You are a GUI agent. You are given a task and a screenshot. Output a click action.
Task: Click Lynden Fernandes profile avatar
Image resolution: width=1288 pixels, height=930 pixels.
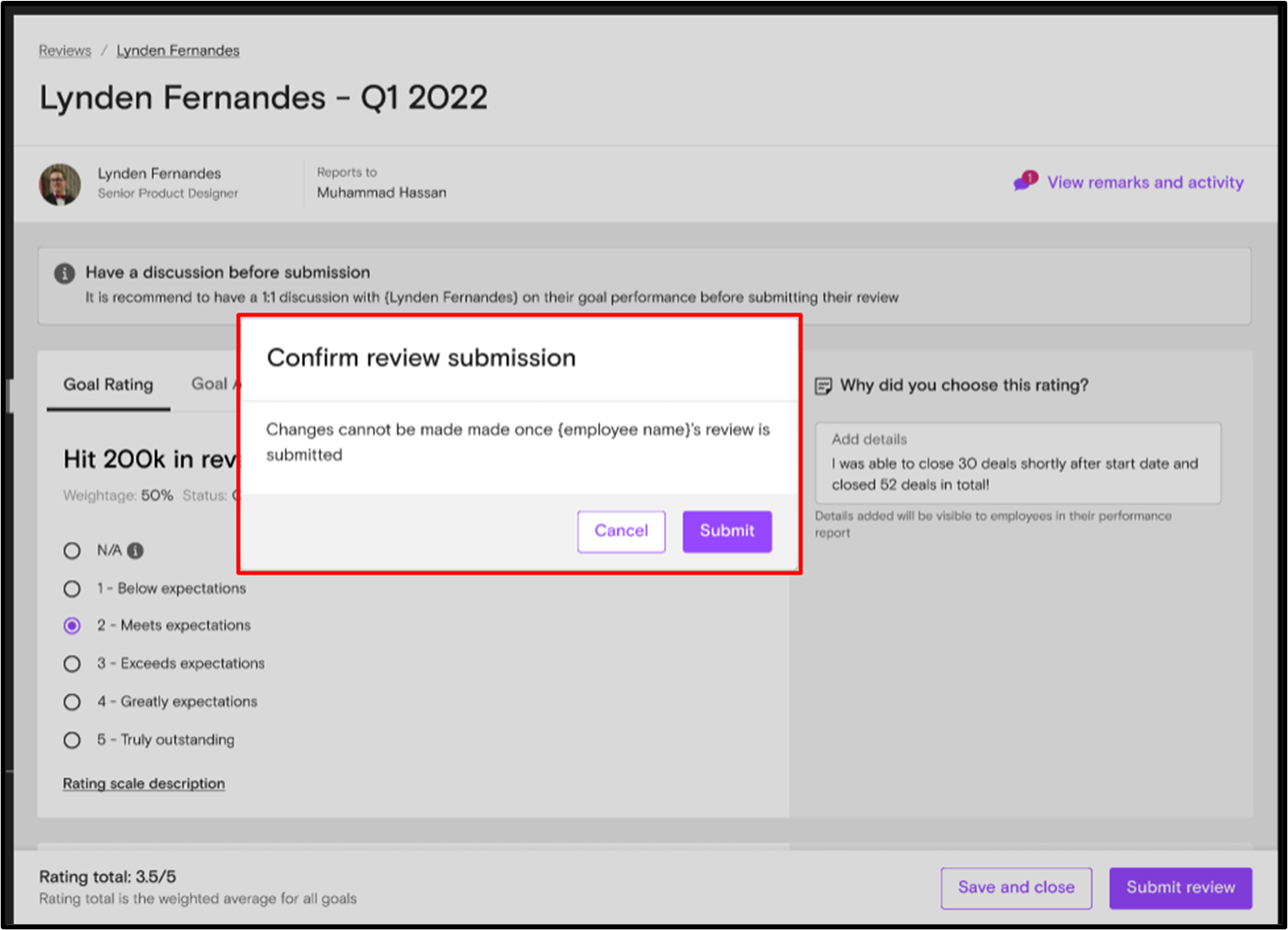pyautogui.click(x=60, y=184)
